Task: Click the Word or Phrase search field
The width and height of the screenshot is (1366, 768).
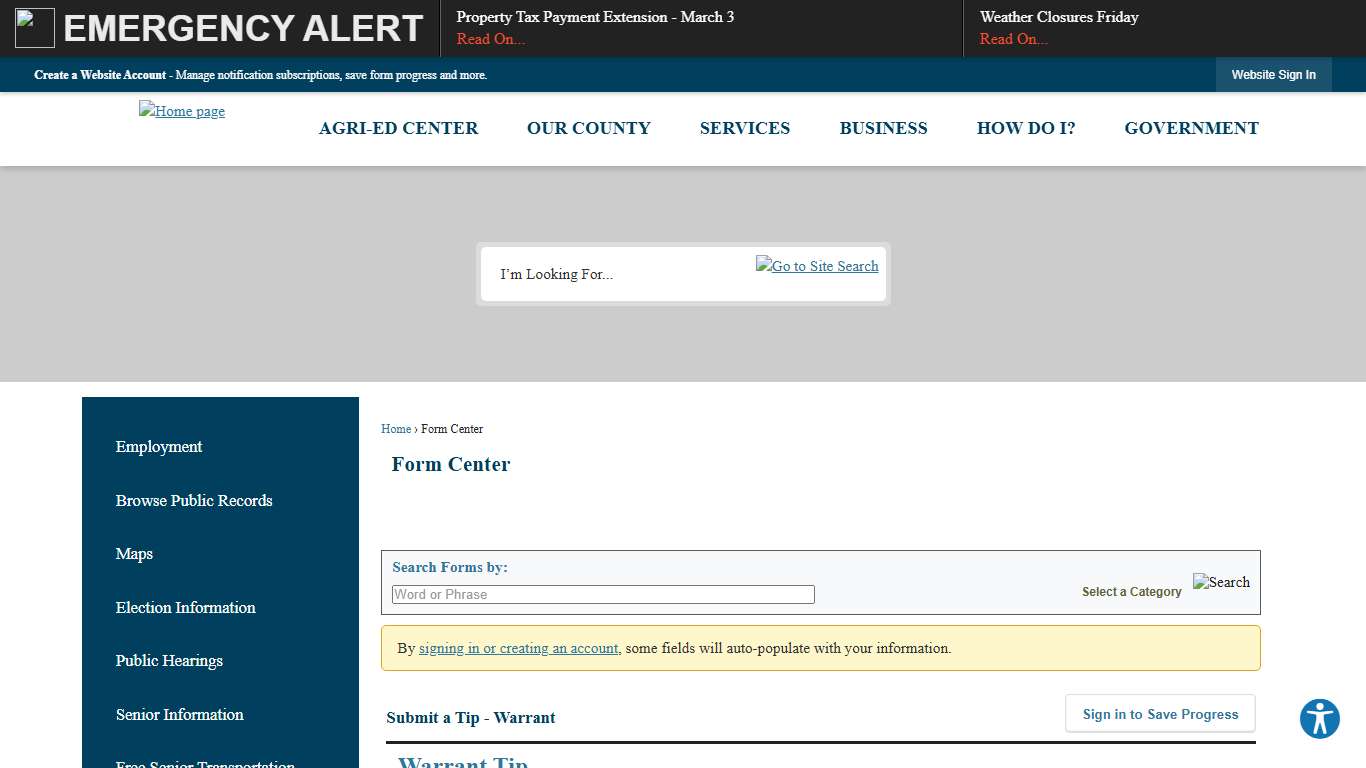Action: pos(602,594)
